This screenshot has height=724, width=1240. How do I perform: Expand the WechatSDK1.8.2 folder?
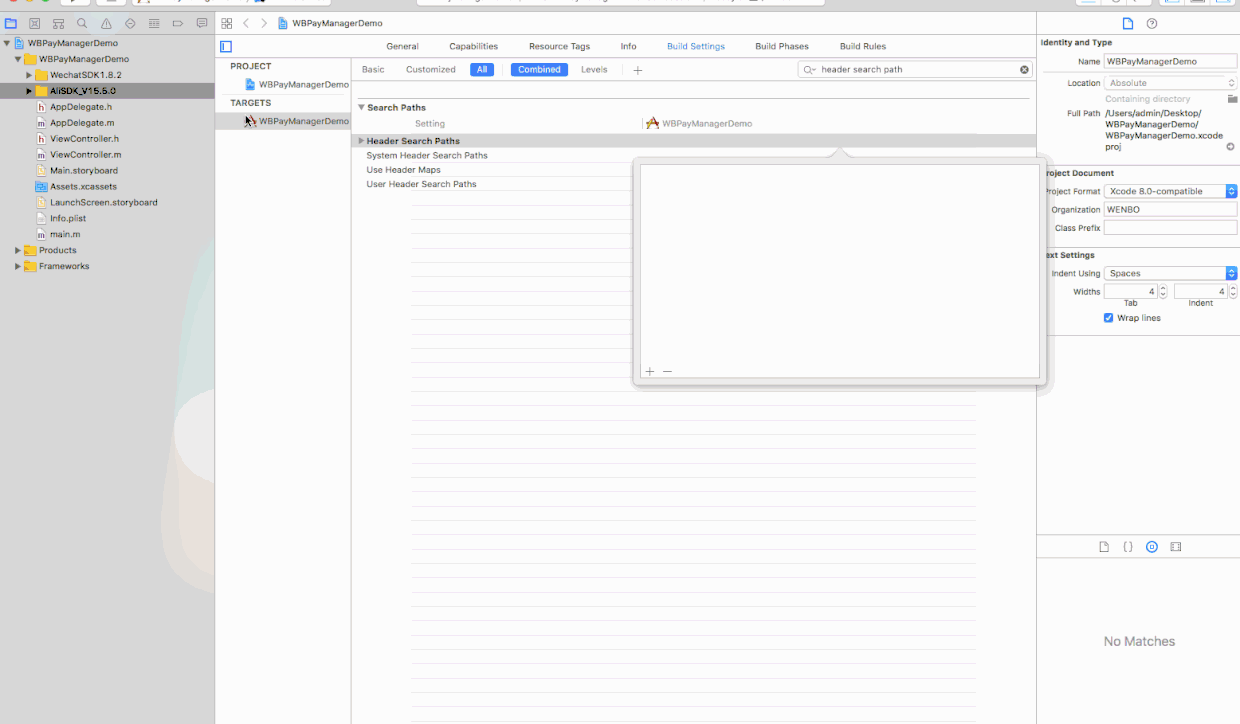pyautogui.click(x=29, y=75)
